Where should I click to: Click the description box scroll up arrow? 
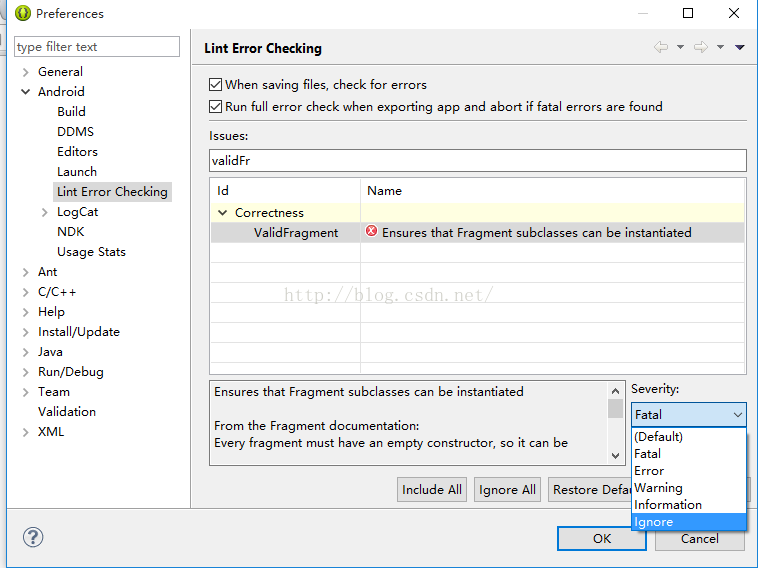[x=615, y=391]
